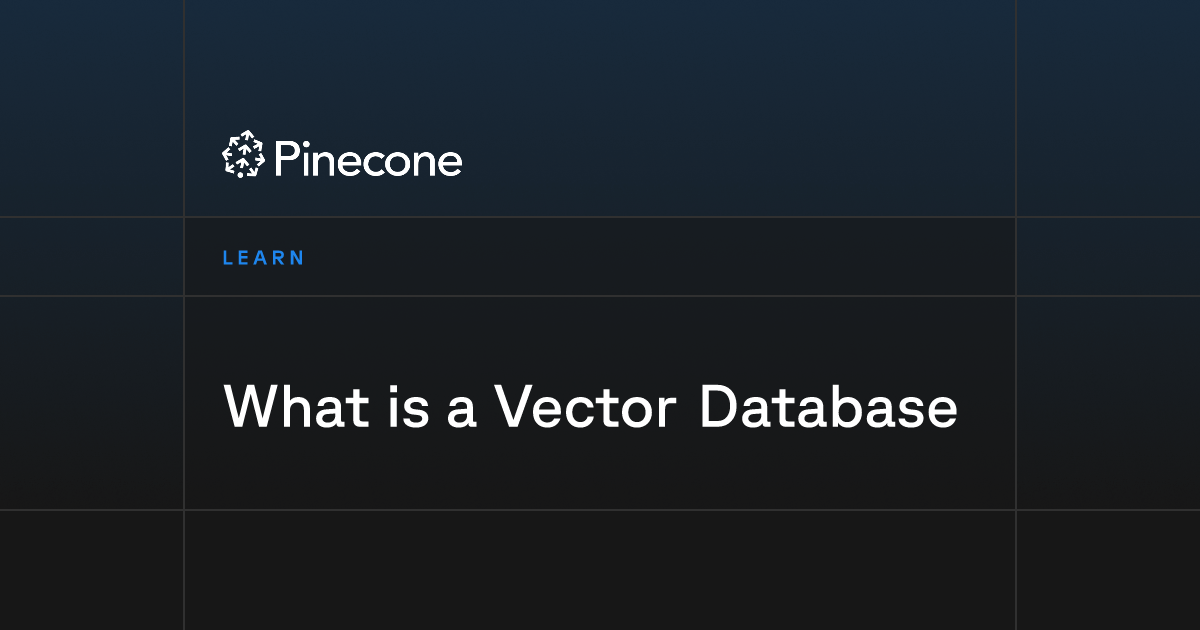Click the last "e" of the Pinecone wordmark
The height and width of the screenshot is (630, 1200).
[x=450, y=163]
